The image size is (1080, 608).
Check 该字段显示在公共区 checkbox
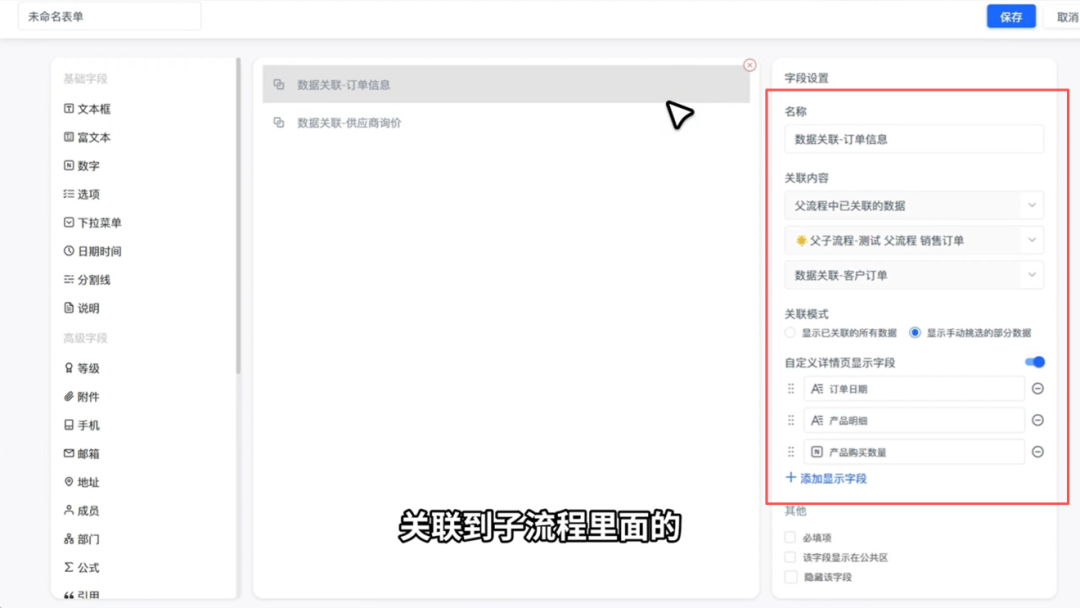790,557
